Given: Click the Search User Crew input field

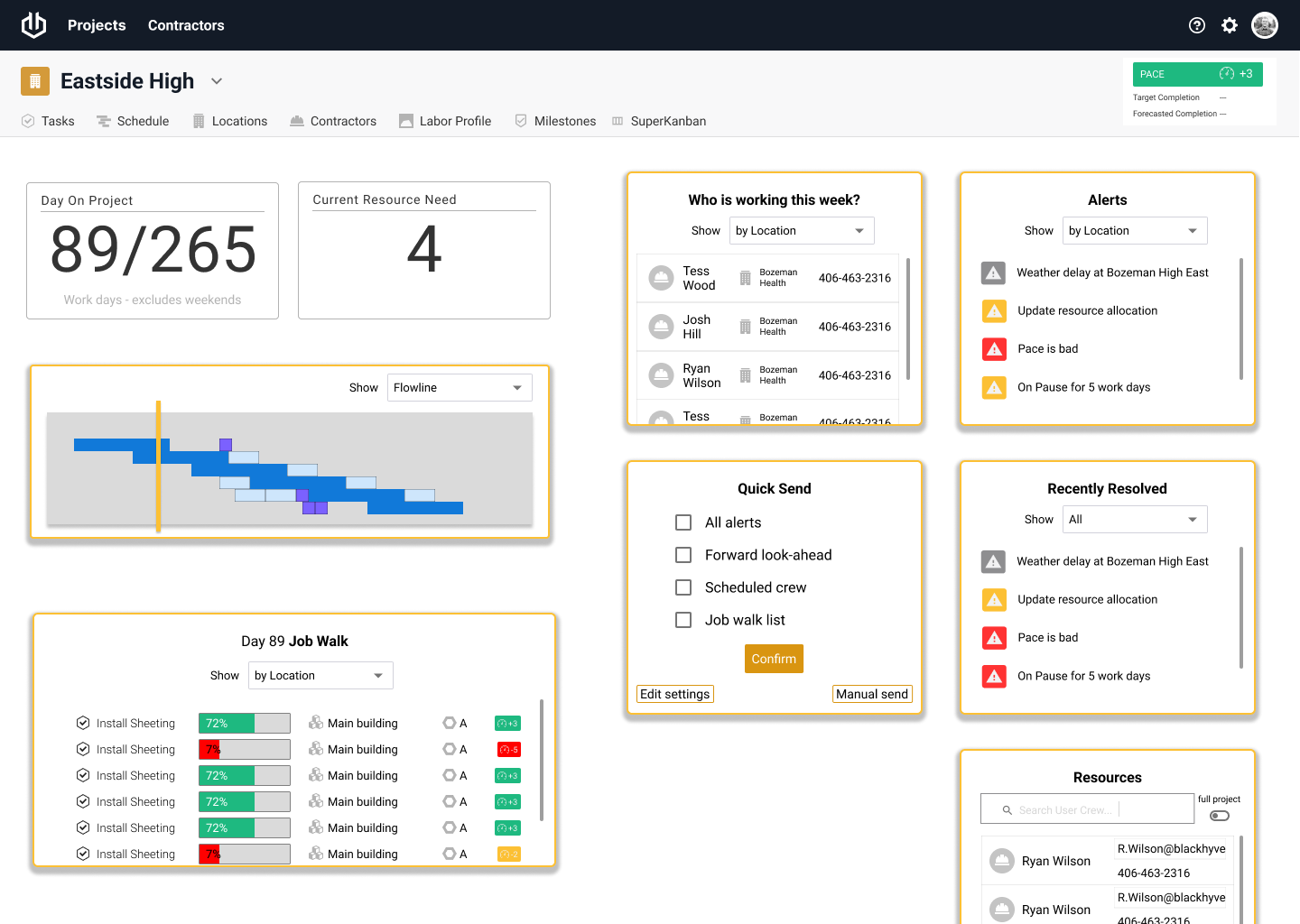Looking at the screenshot, I should [1088, 808].
